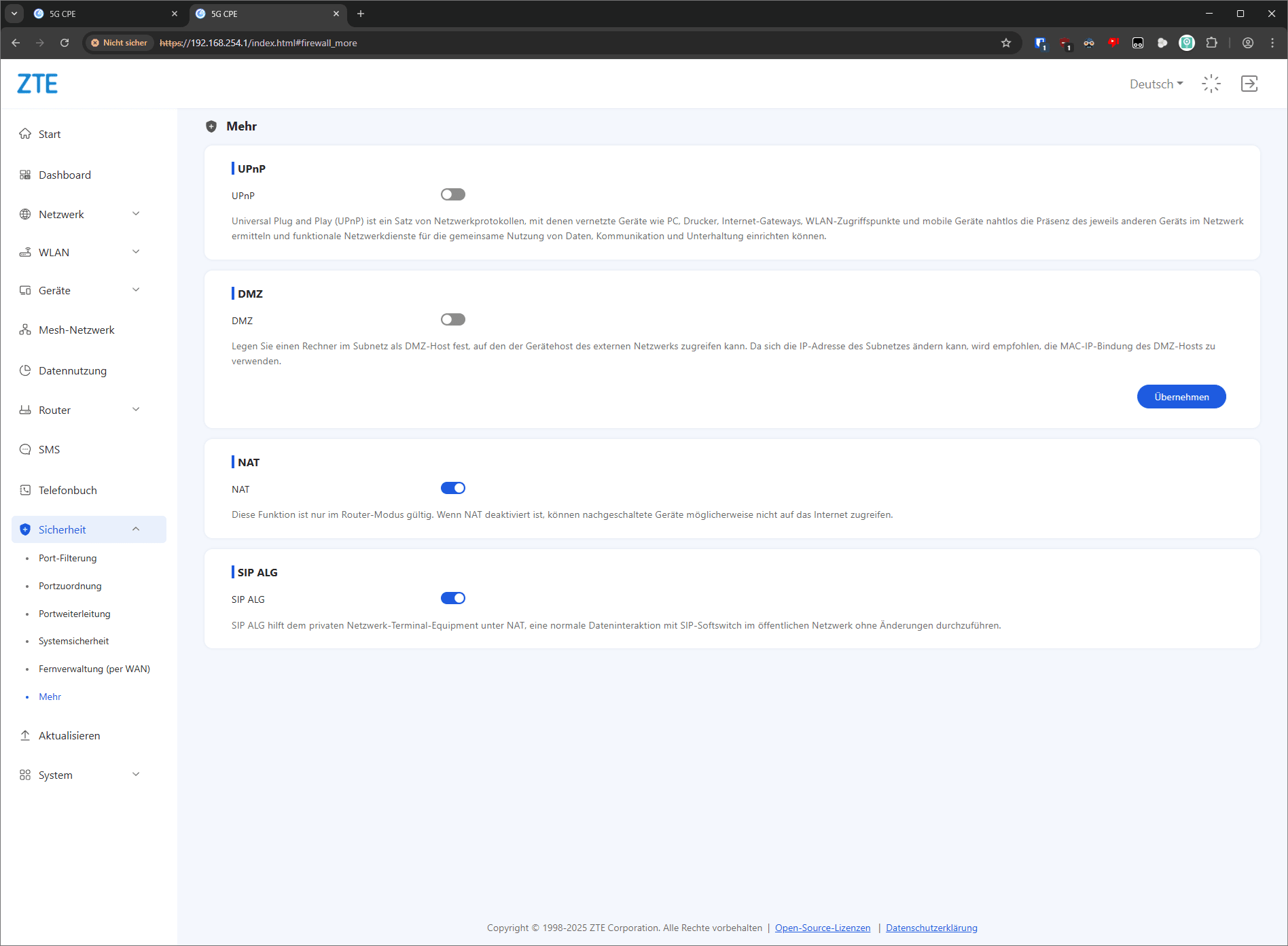Open the SMS page in sidebar
Screen dimensions: 1288x946
point(49,449)
